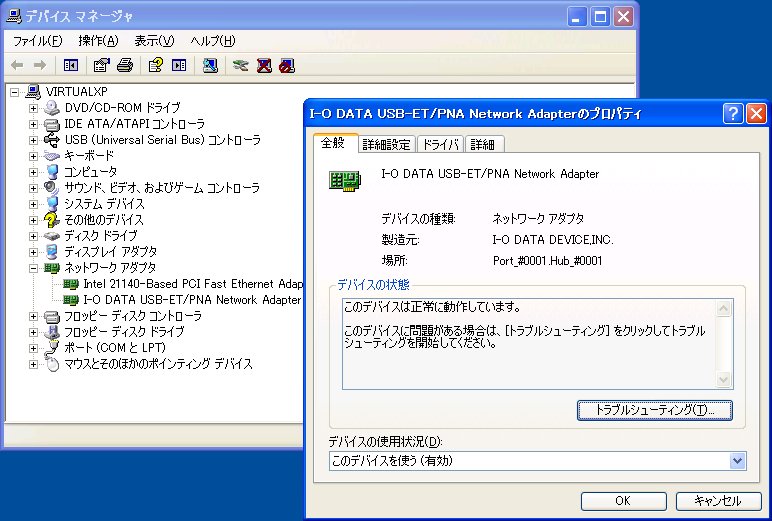Expand the IDE ATA/ATAPI コントローラ node
772x521 pixels.
[33, 124]
